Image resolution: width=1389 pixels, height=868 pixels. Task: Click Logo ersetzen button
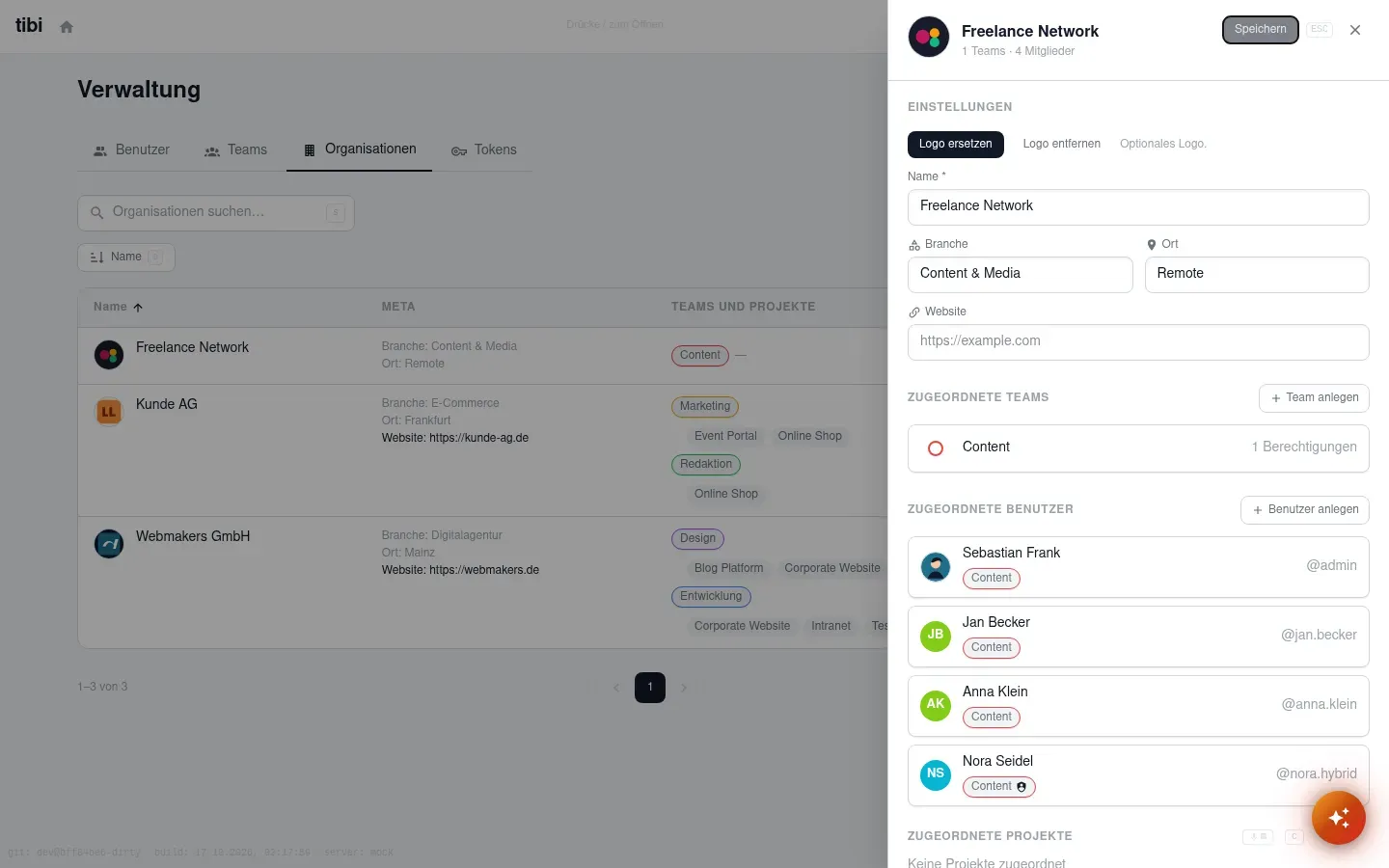tap(956, 145)
